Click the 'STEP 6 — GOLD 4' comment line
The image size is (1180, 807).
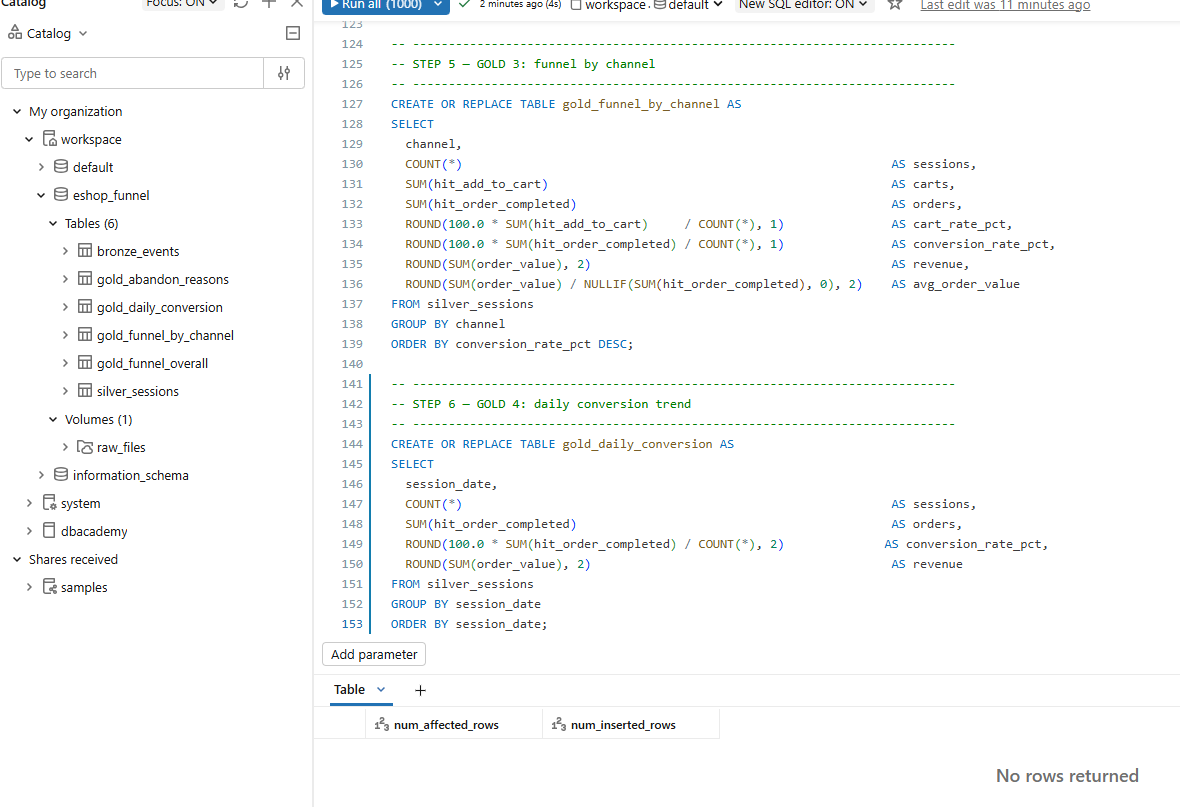click(x=540, y=404)
